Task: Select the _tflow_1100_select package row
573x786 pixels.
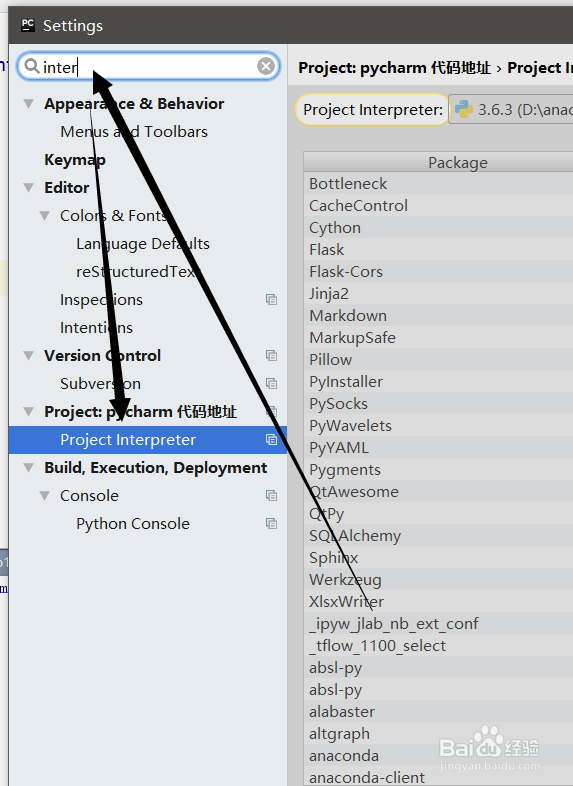Action: (438, 646)
